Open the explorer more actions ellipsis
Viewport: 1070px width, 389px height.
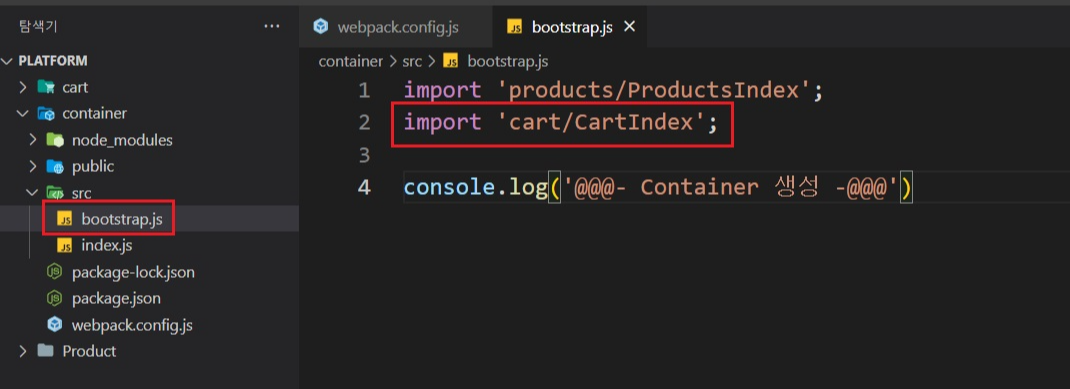[272, 27]
